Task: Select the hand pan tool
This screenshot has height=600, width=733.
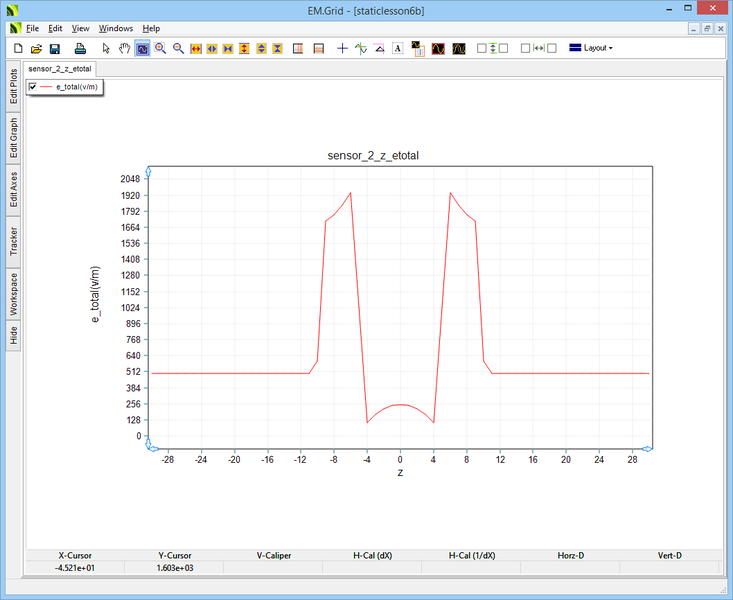Action: [x=125, y=48]
